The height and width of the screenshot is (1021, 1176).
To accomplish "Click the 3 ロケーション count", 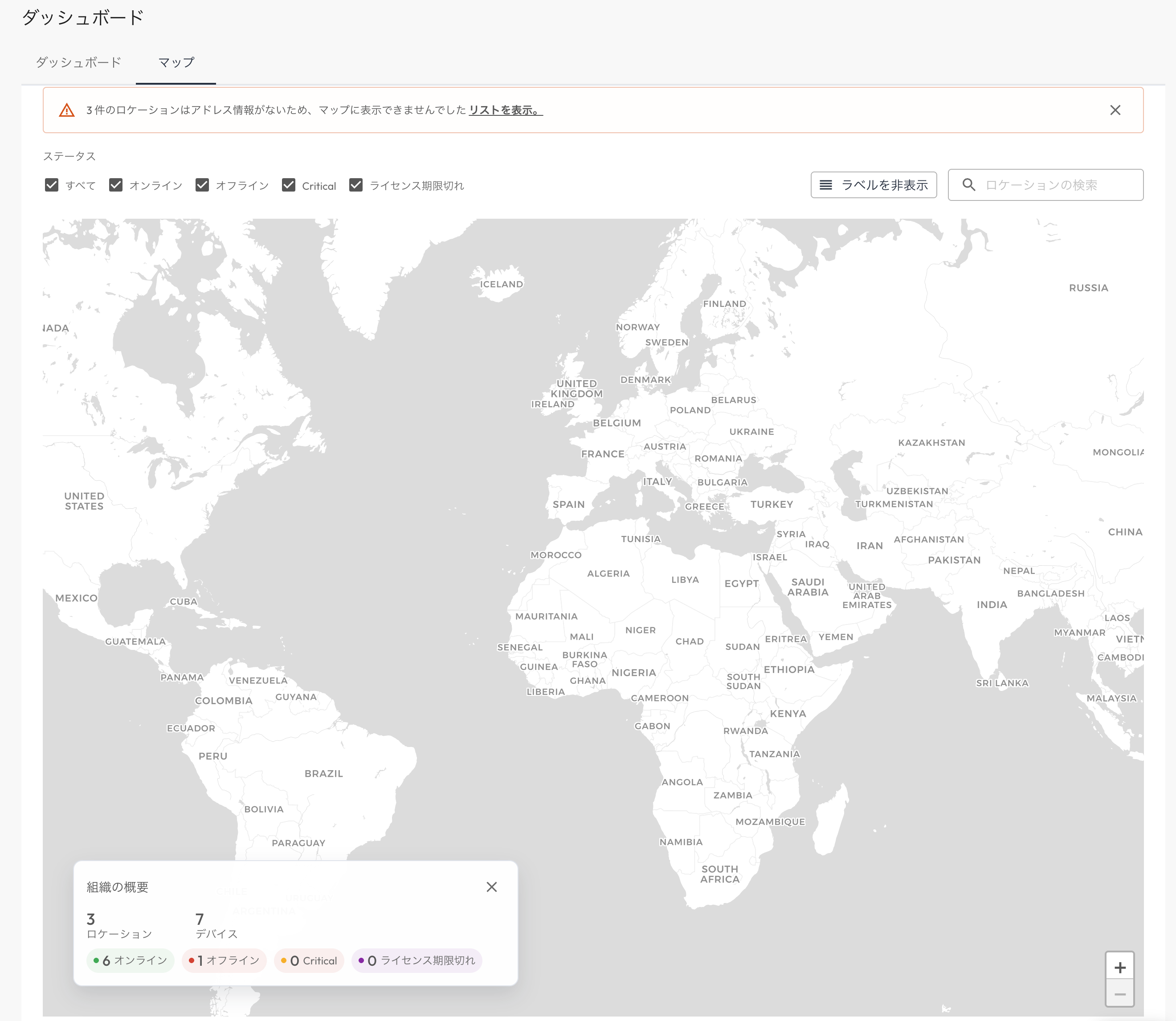I will pyautogui.click(x=119, y=926).
